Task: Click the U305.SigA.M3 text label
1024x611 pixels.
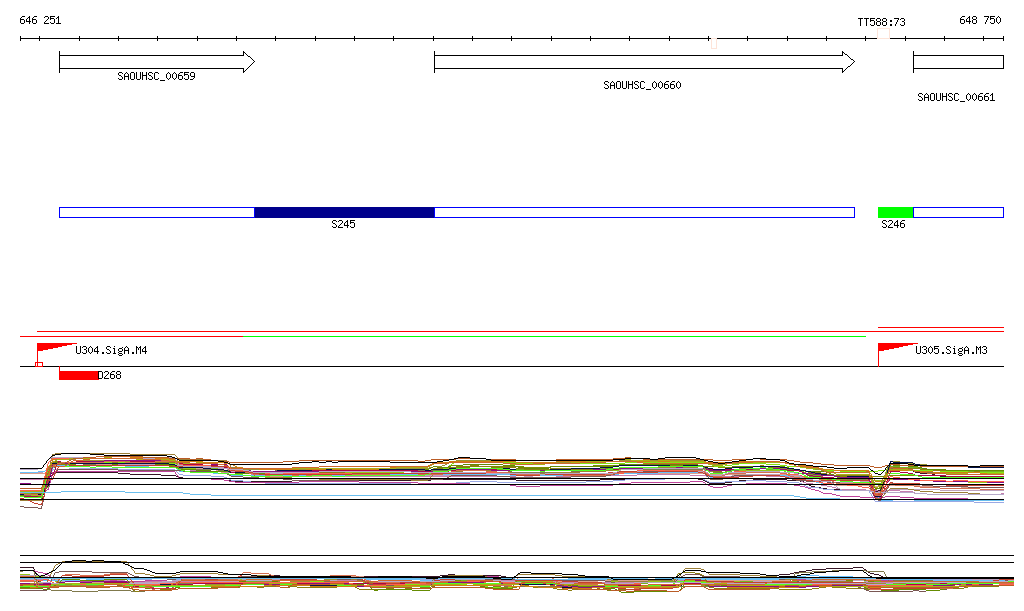Action: click(951, 351)
